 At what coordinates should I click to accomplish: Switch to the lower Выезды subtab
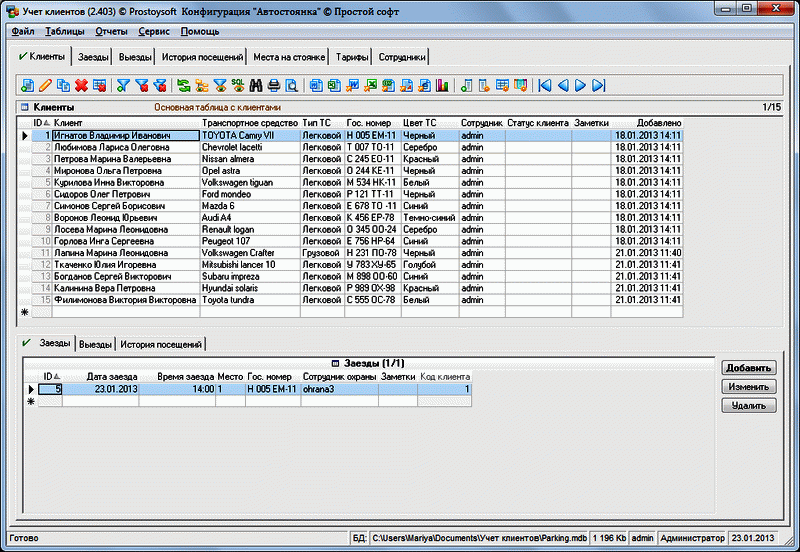[x=95, y=344]
